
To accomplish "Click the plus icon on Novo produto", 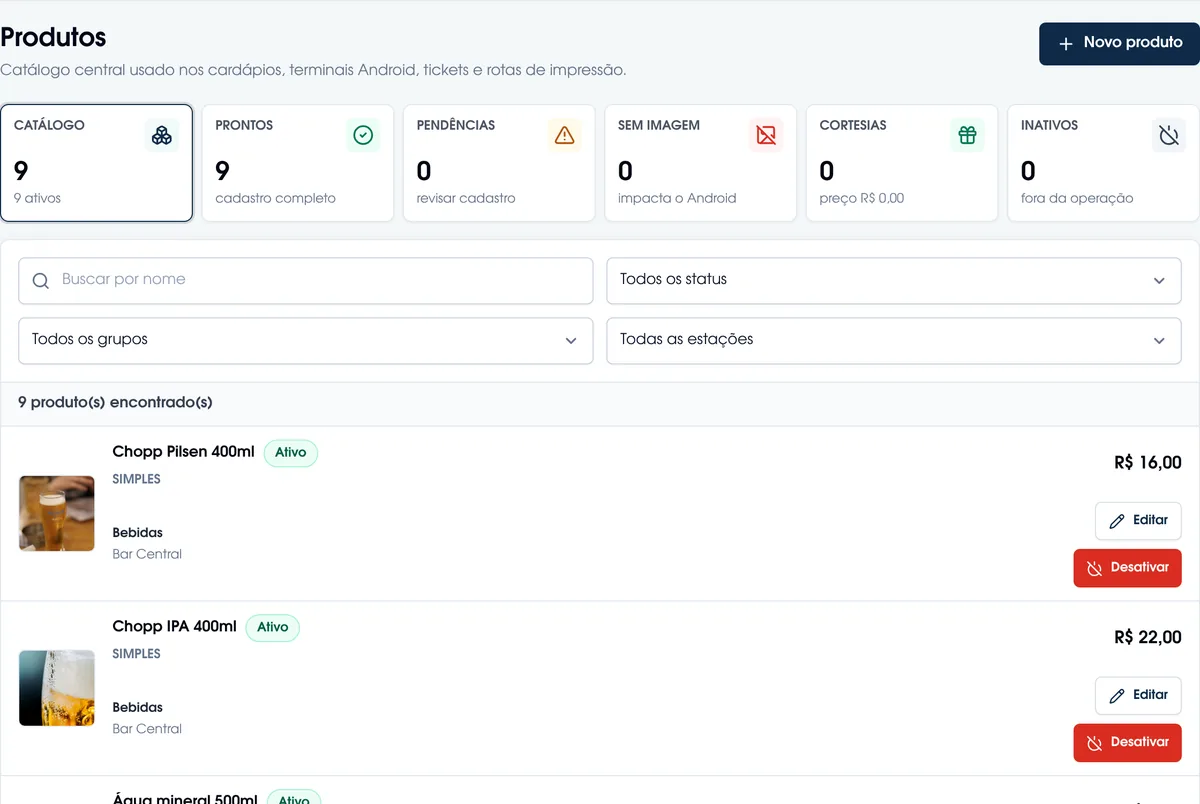I will [1066, 44].
